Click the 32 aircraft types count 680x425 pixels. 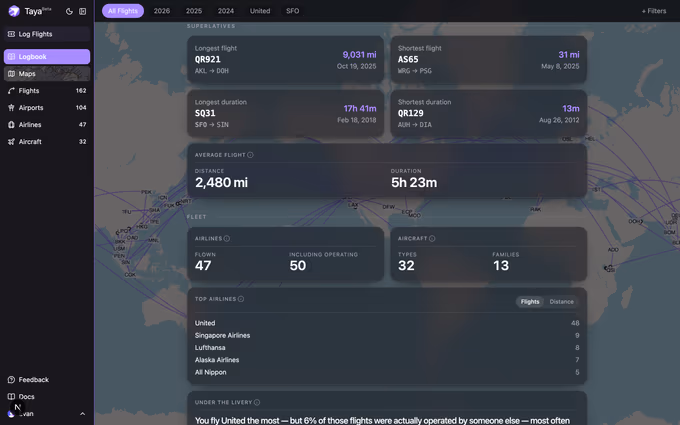[x=406, y=265]
